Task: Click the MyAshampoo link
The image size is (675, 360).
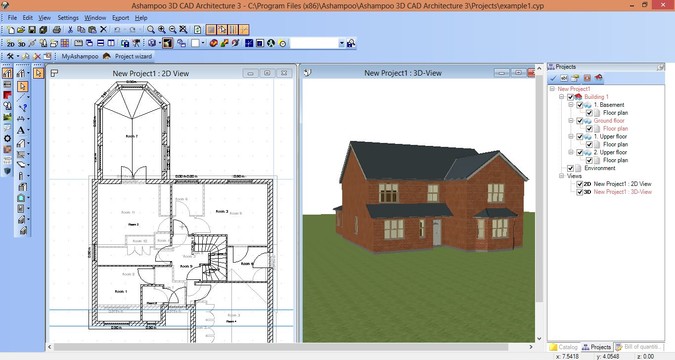Action: tap(80, 56)
